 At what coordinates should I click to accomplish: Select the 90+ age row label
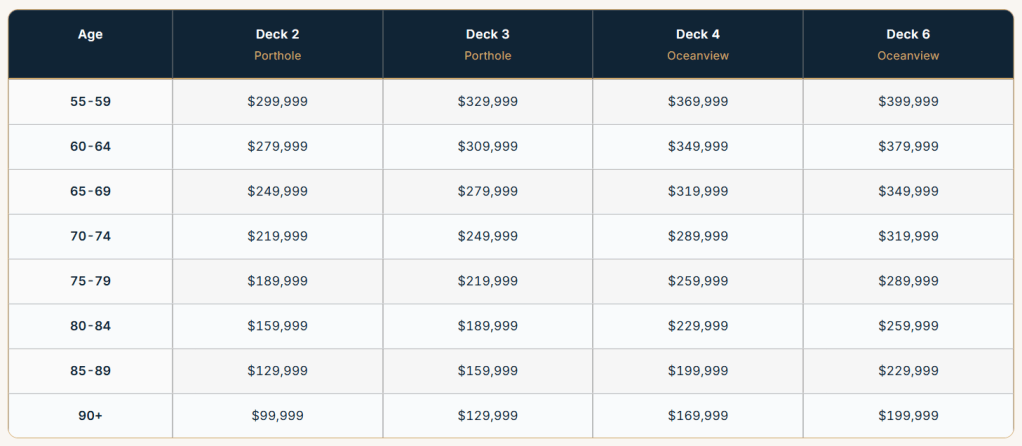90,415
